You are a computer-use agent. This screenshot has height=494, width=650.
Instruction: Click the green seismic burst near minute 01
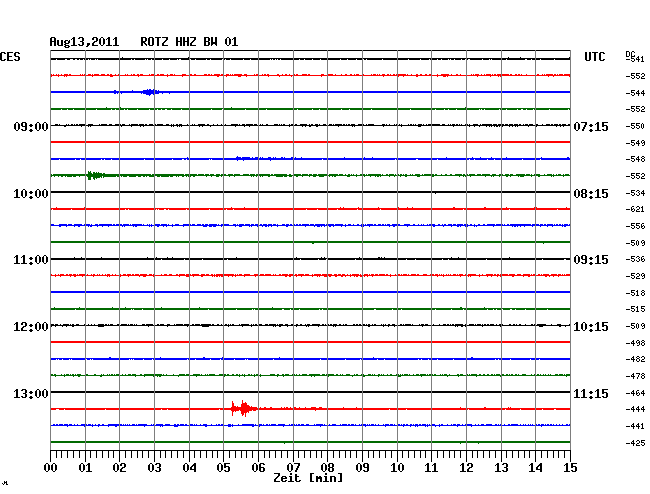95,175
